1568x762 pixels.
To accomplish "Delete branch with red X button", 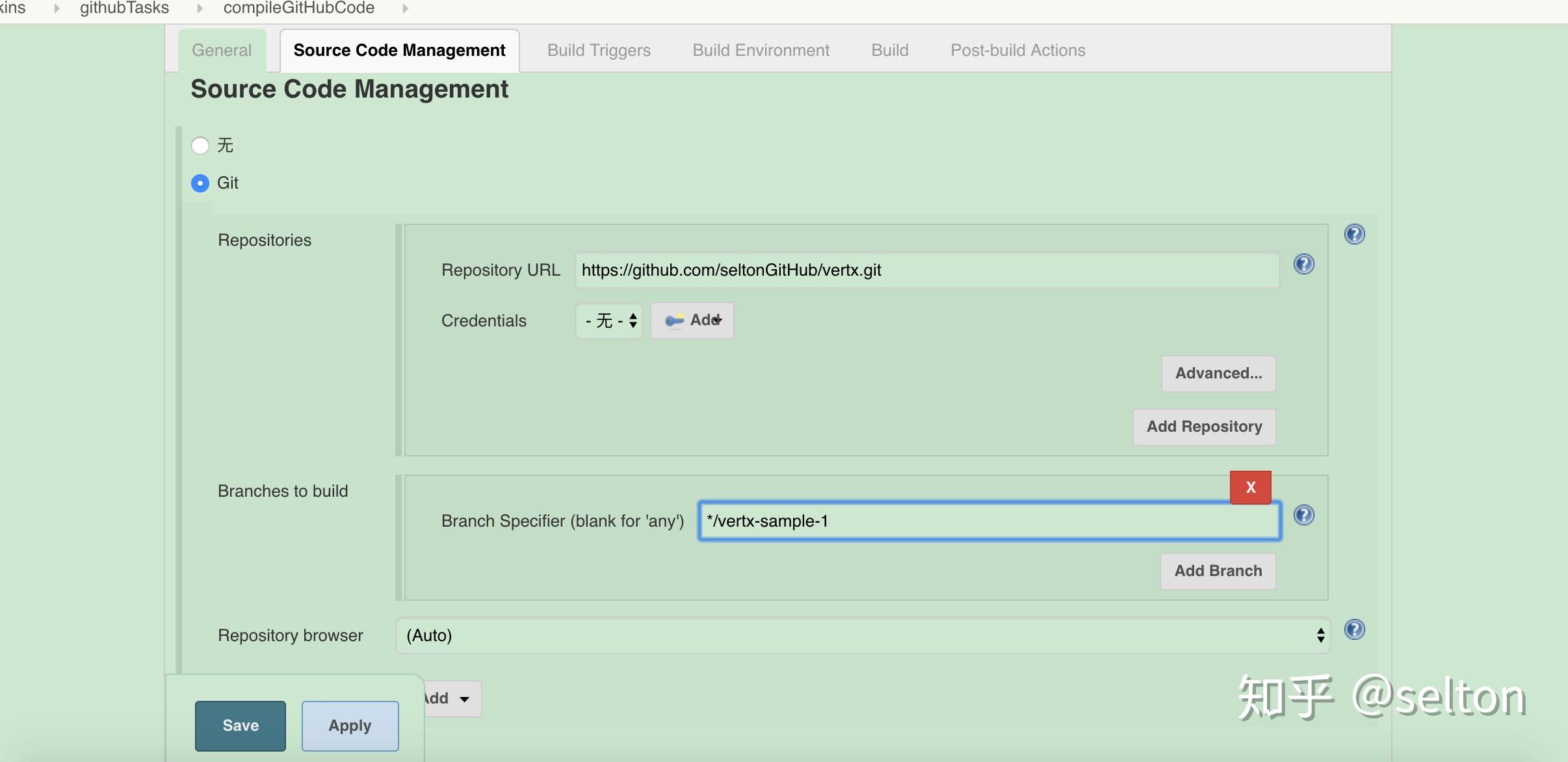I will tap(1250, 488).
